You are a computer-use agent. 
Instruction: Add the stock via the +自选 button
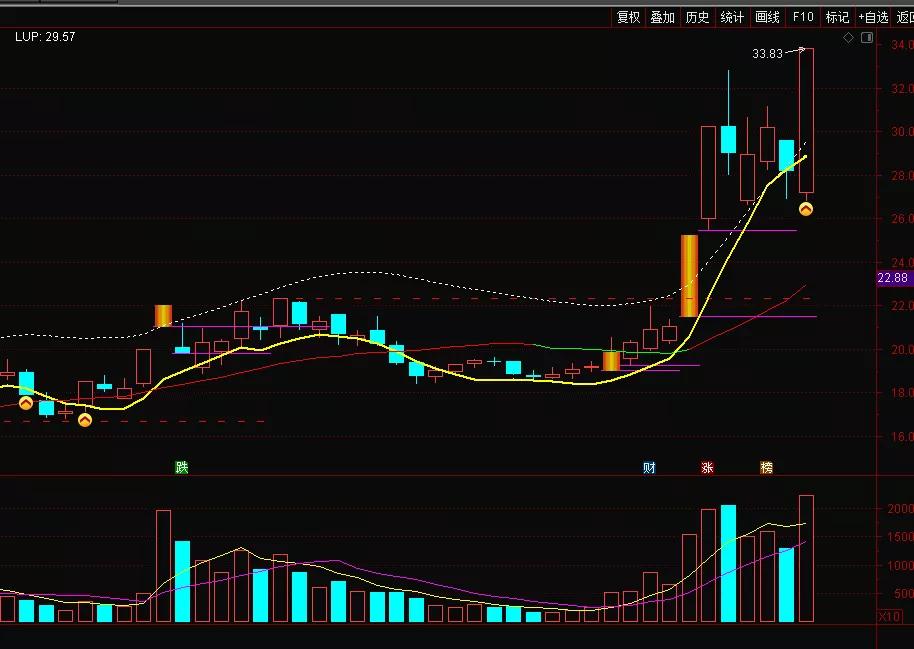pos(873,17)
